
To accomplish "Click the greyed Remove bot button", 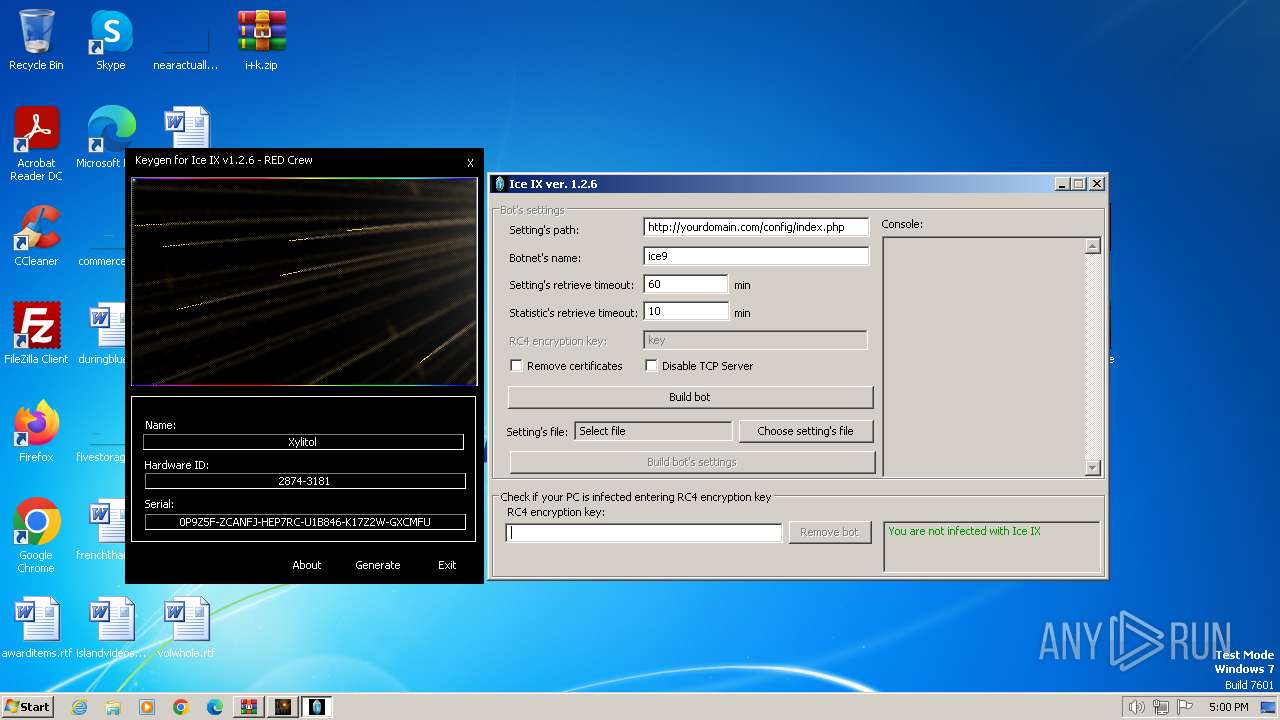I will (x=829, y=532).
